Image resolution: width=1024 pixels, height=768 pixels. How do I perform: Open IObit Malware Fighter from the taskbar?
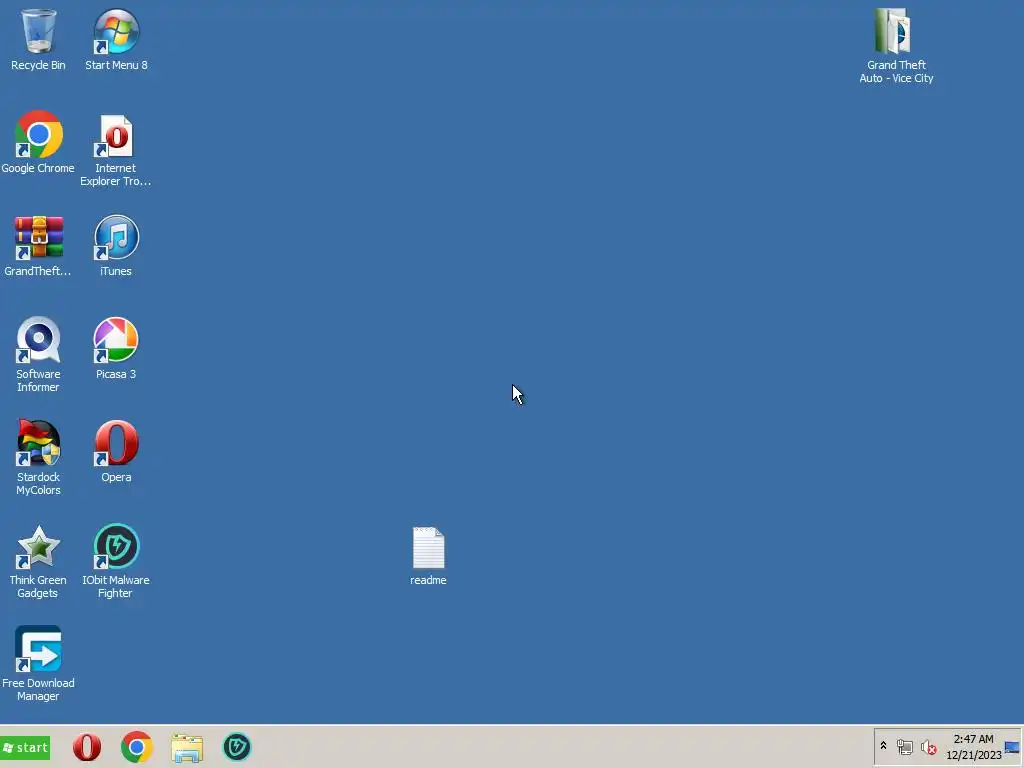point(236,748)
